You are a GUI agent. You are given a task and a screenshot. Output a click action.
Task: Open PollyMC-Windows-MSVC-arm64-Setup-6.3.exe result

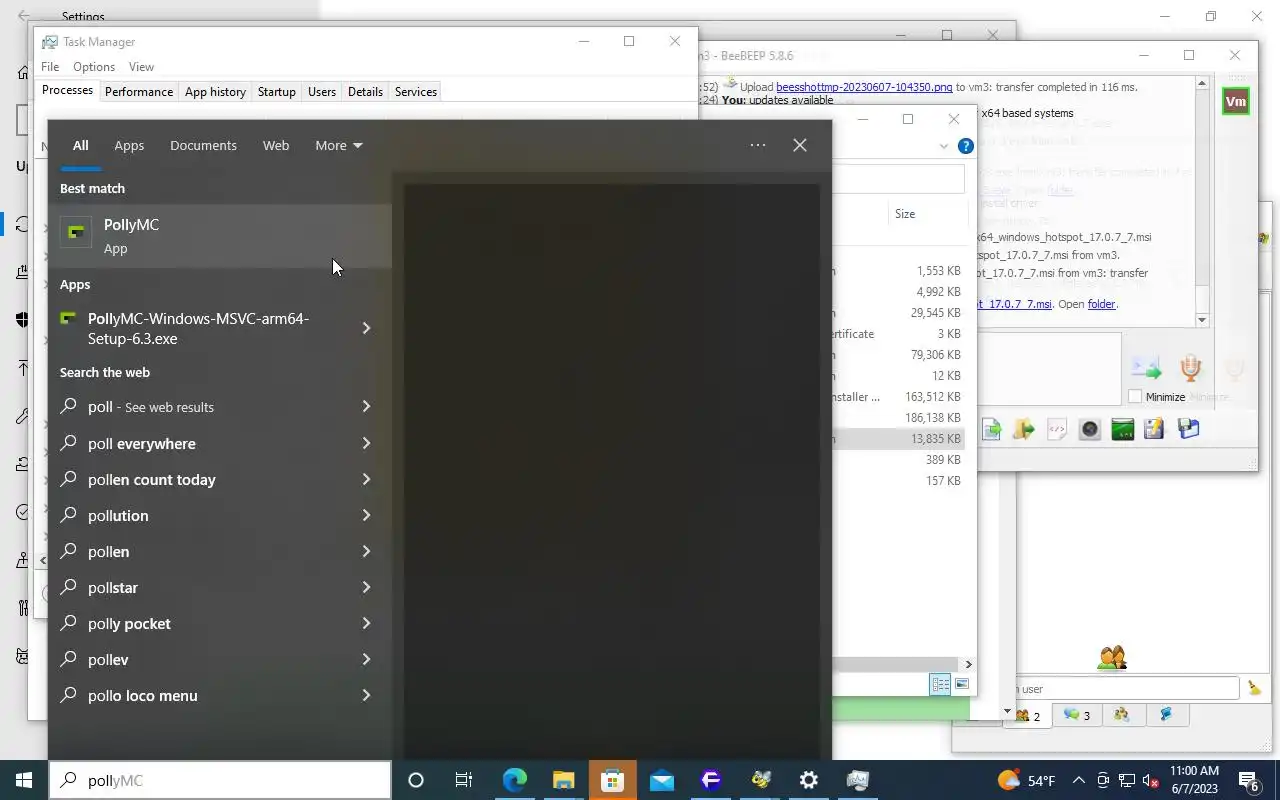click(198, 328)
